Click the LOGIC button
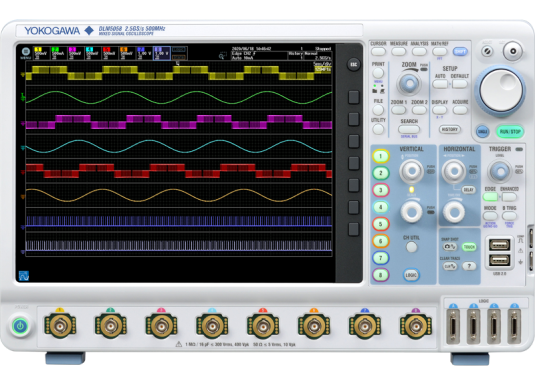The image size is (535, 385). pyautogui.click(x=411, y=275)
